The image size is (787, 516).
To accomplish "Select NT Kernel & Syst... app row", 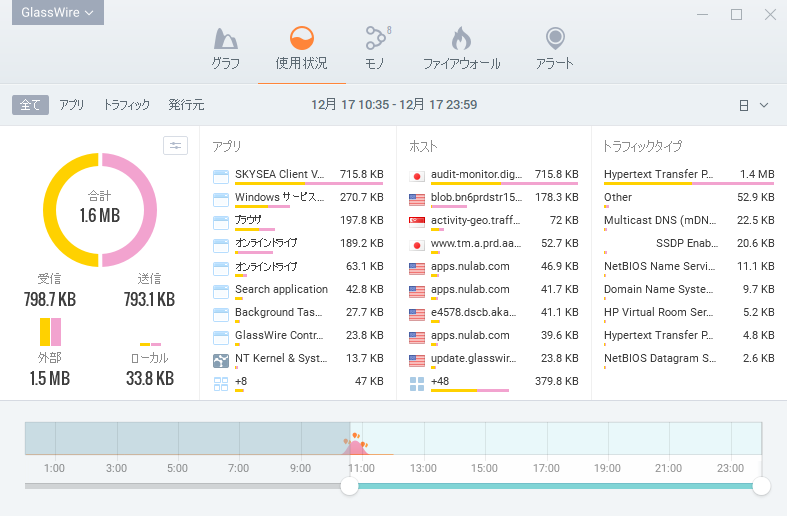I will tap(298, 360).
